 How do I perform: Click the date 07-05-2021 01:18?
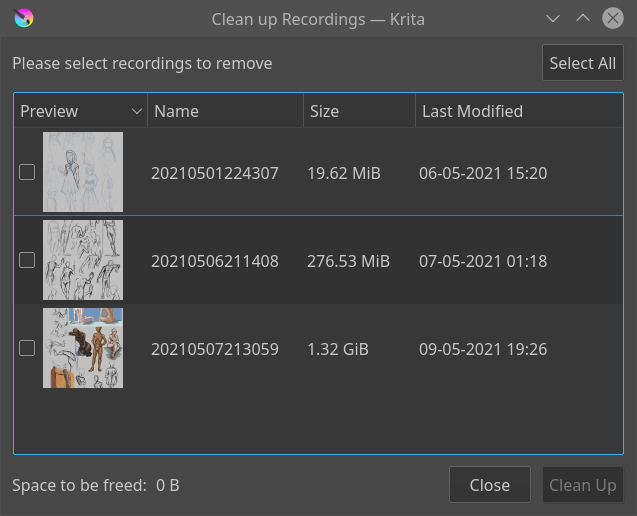click(483, 261)
